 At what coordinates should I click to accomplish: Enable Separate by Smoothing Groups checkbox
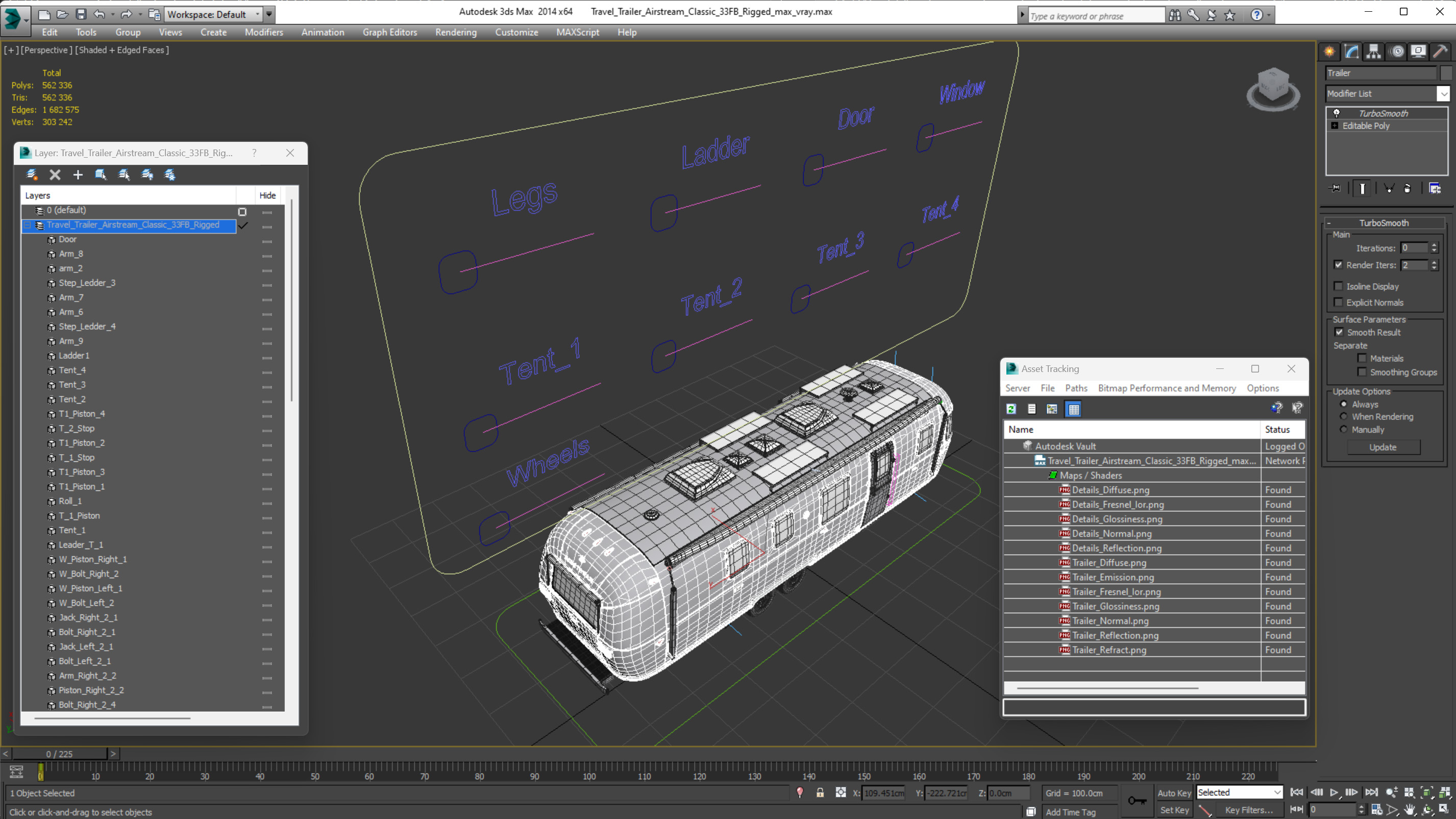pyautogui.click(x=1362, y=371)
